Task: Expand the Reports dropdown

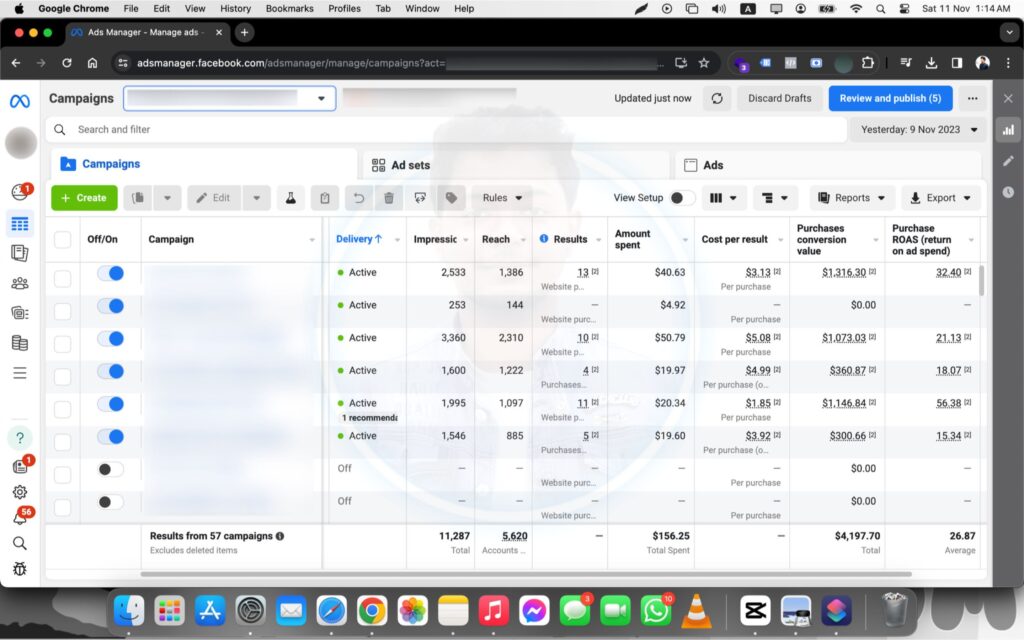Action: [x=852, y=198]
